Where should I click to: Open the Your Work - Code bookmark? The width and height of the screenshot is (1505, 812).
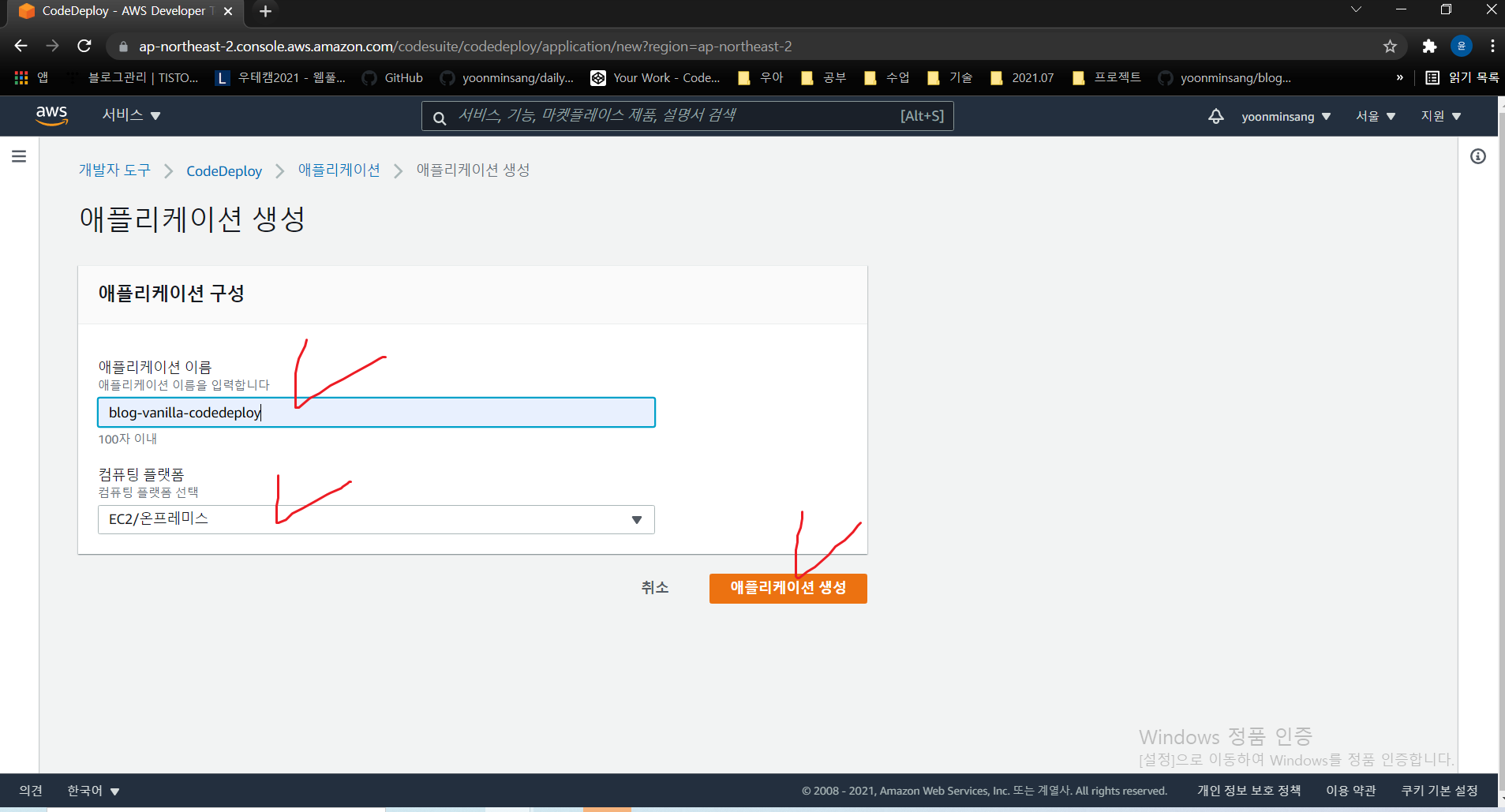pos(656,77)
